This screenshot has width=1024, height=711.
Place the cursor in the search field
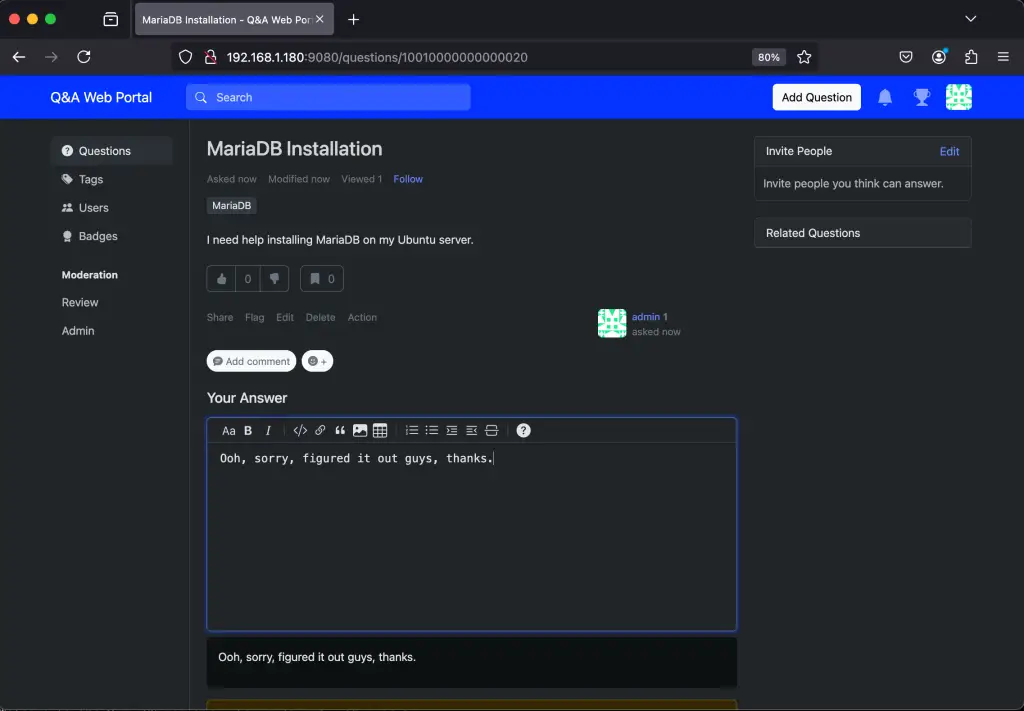click(328, 96)
